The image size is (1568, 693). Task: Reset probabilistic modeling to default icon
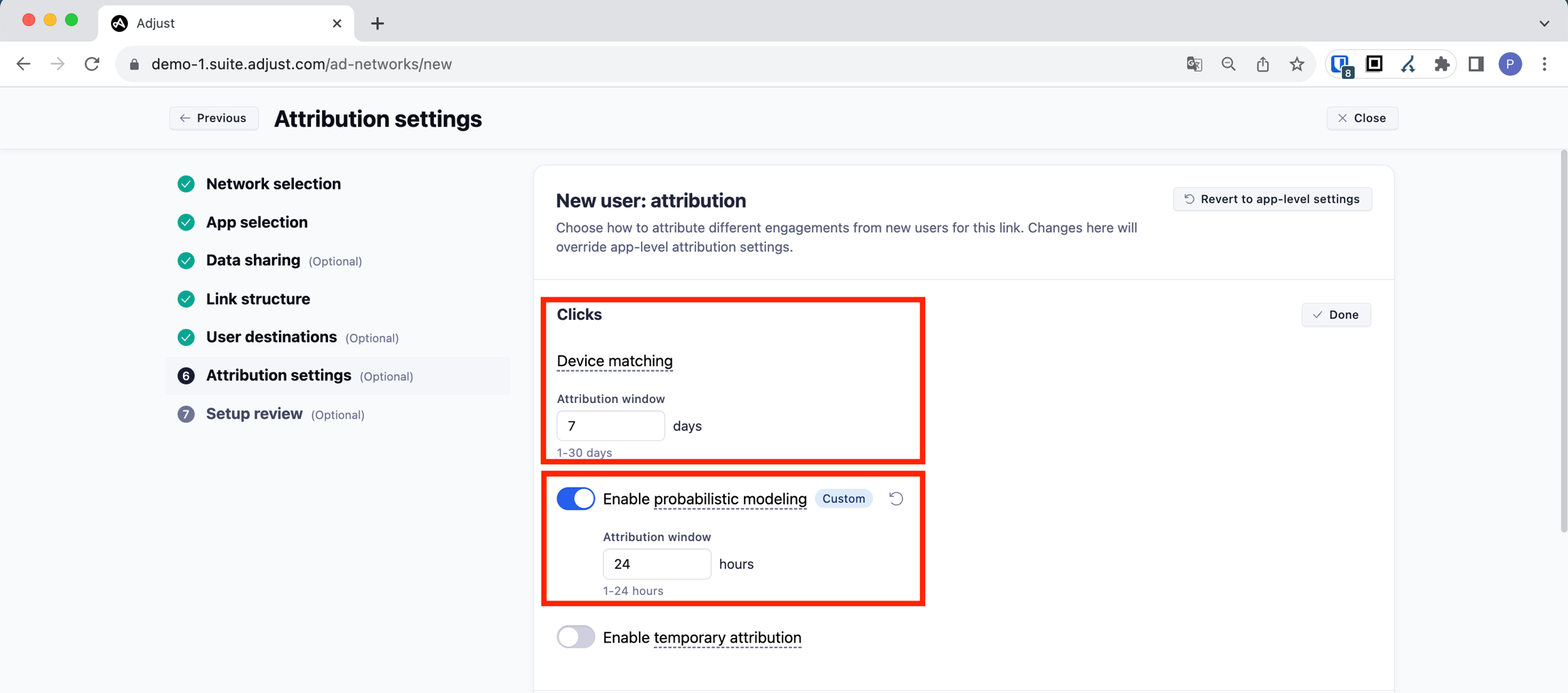point(896,499)
